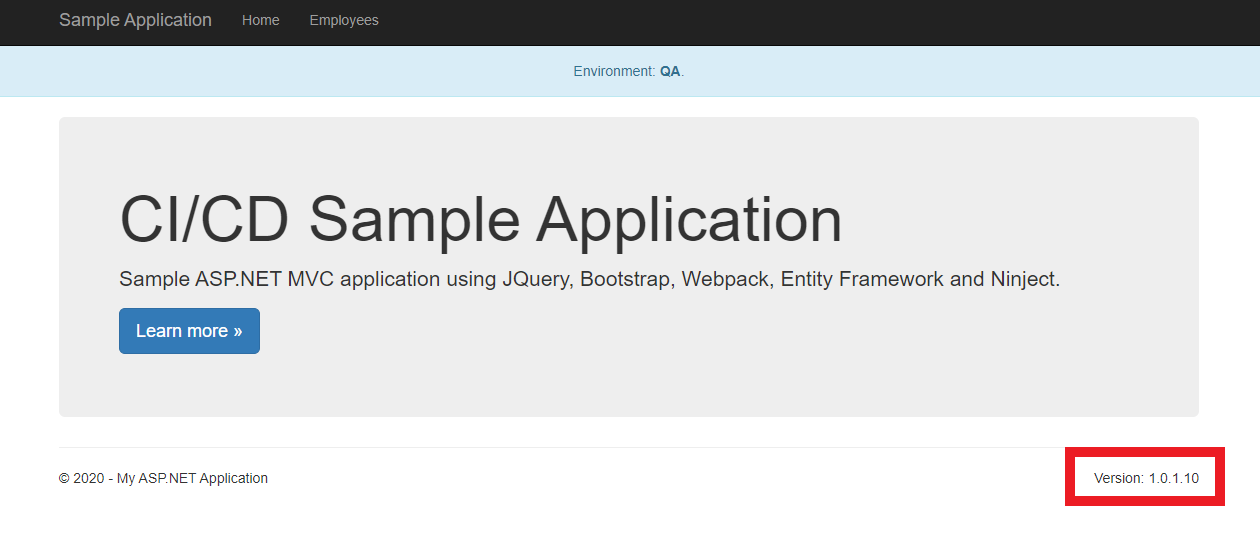Click the word Webpack in the description
1260x544 pixels.
(726, 279)
